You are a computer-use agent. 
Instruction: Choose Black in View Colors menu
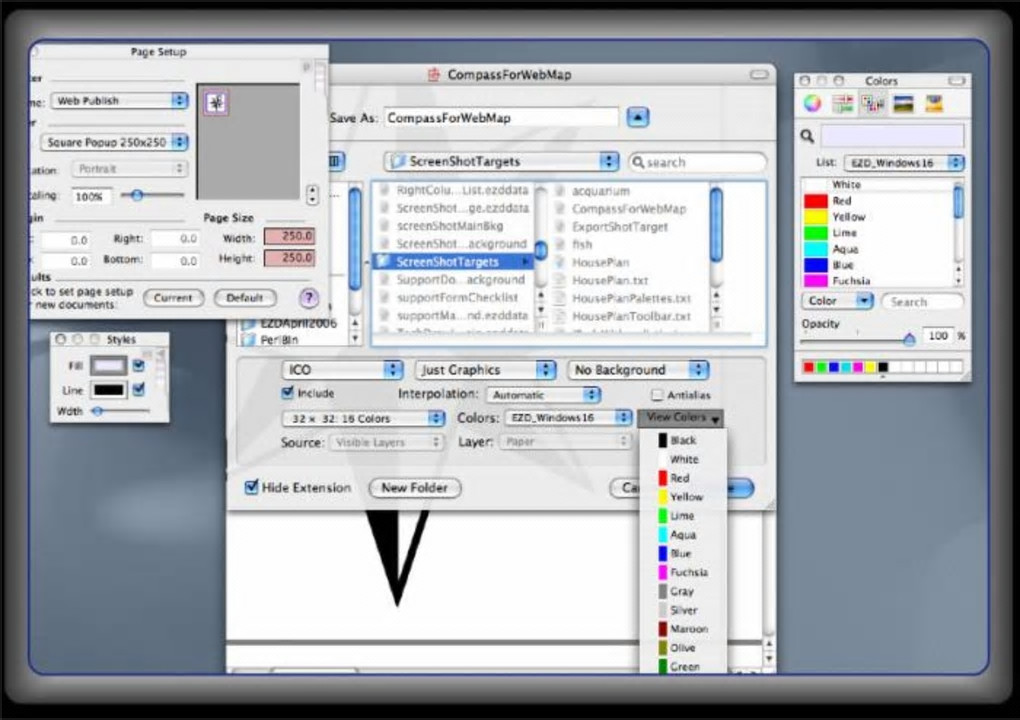click(x=682, y=440)
